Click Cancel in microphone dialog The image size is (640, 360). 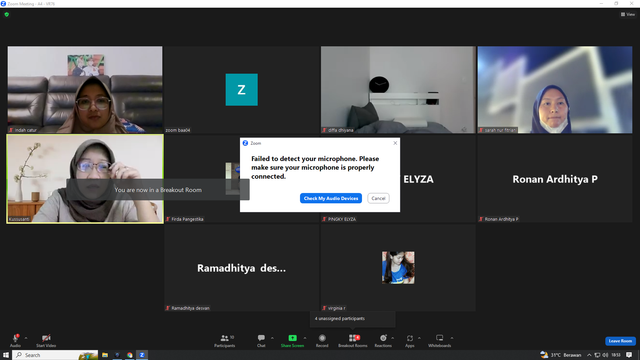pyautogui.click(x=378, y=198)
